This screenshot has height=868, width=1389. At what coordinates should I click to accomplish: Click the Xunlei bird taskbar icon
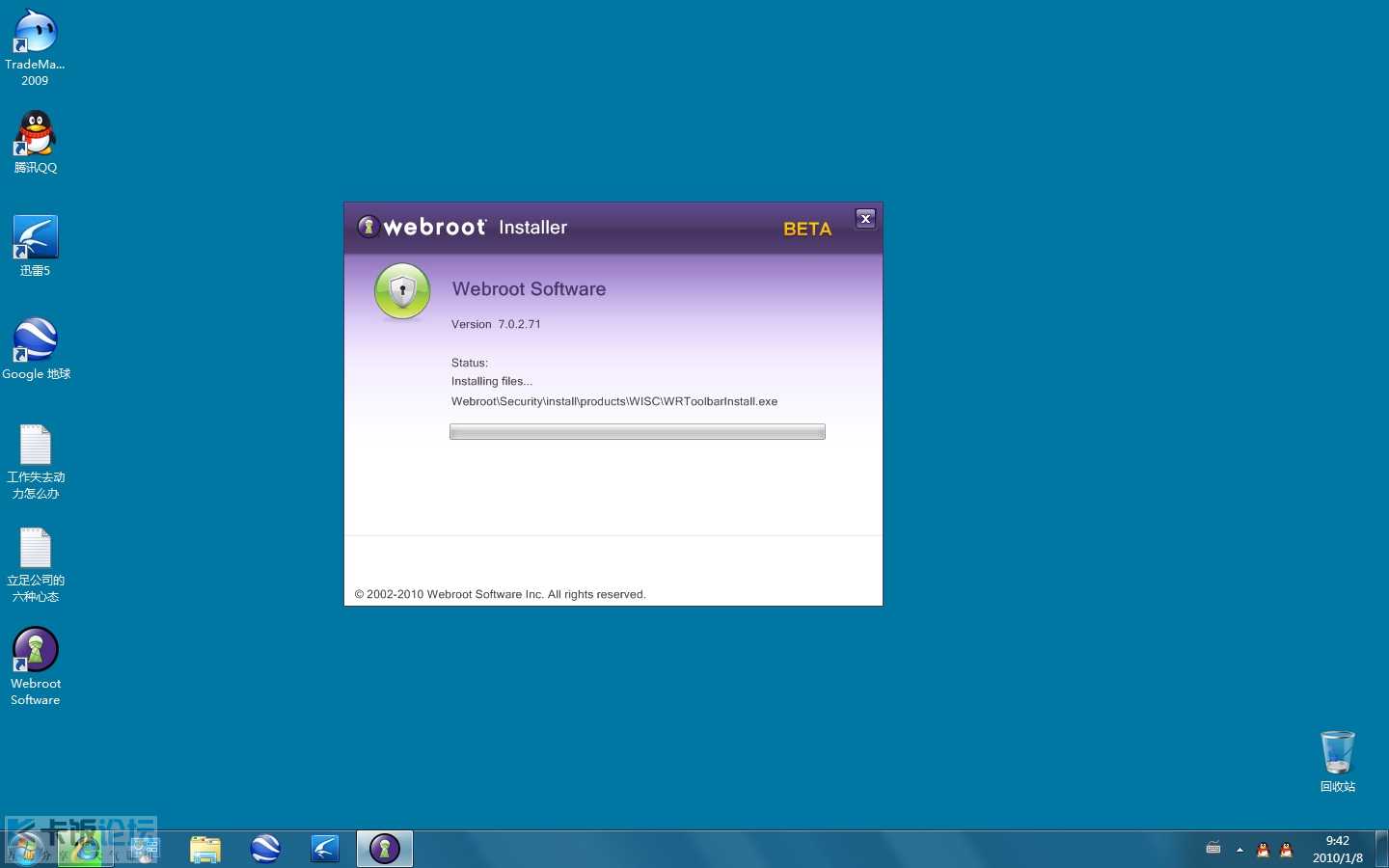tap(325, 849)
